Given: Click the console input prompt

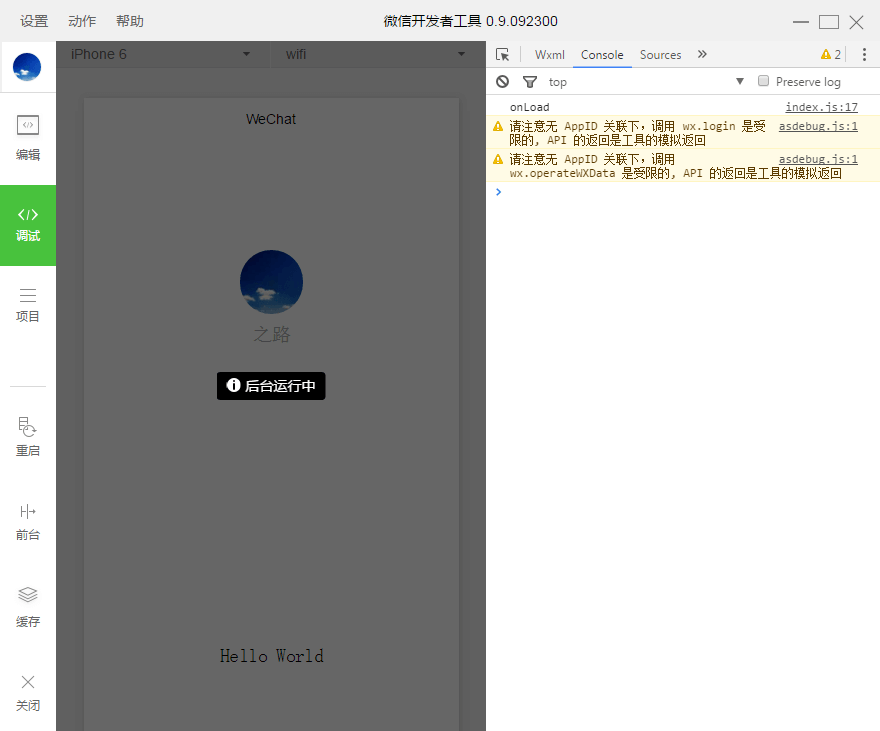Looking at the screenshot, I should (683, 192).
